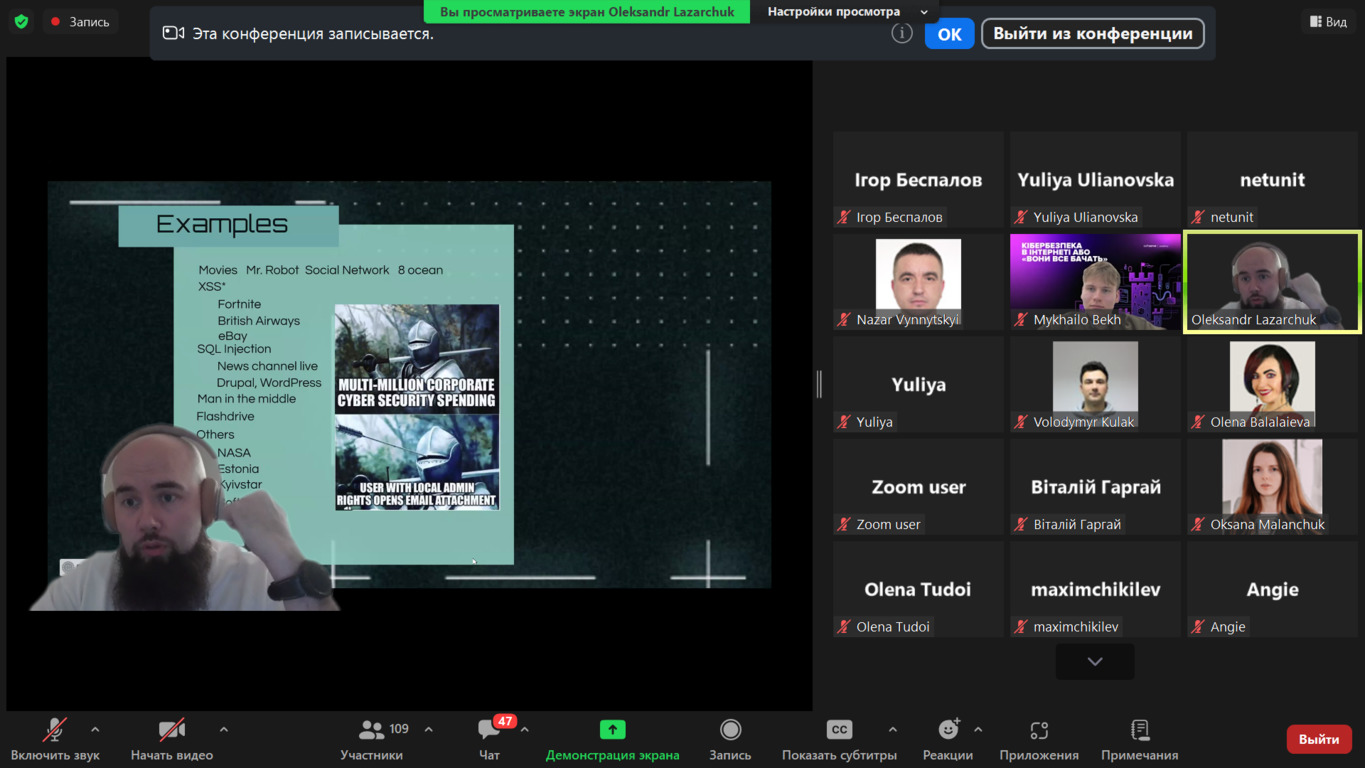Click the cyber security meme image on slide
Image resolution: width=1365 pixels, height=768 pixels.
coord(417,407)
